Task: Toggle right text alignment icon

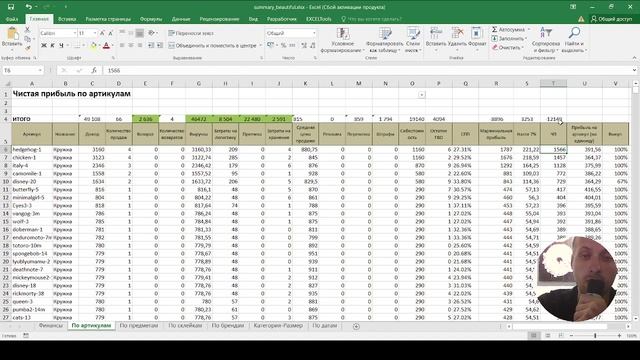Action: [x=140, y=45]
